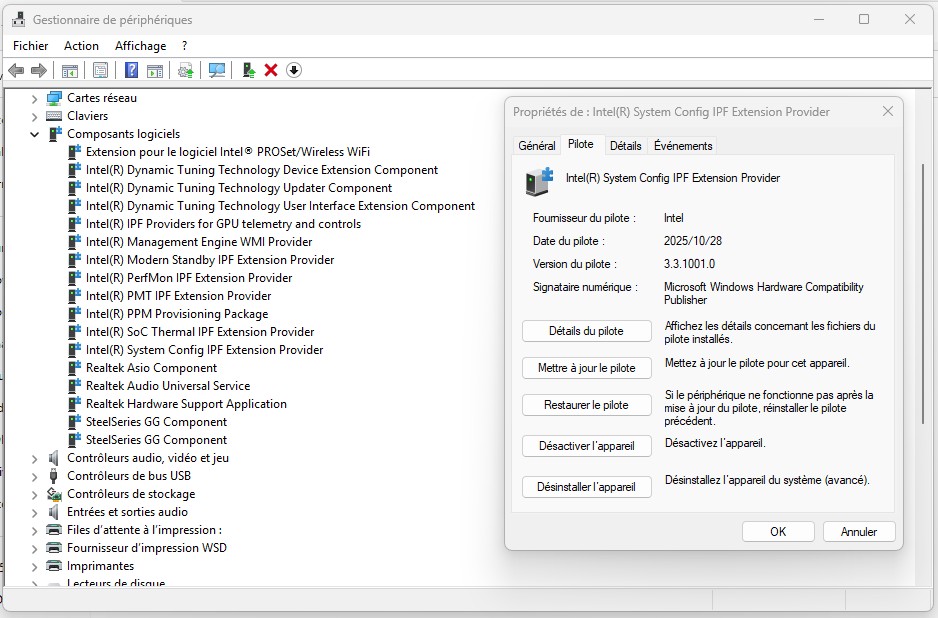This screenshot has width=938, height=618.
Task: Click the red X uninstall device icon
Action: point(271,70)
